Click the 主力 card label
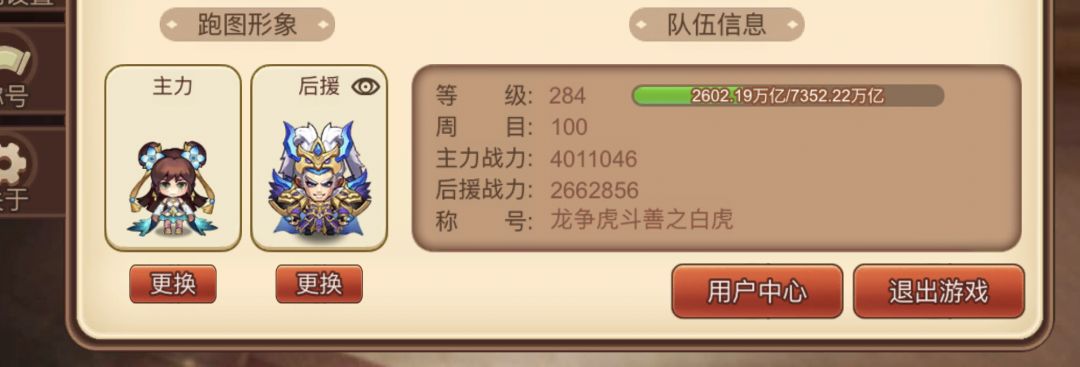Screen dimensions: 1080x367 172,86
